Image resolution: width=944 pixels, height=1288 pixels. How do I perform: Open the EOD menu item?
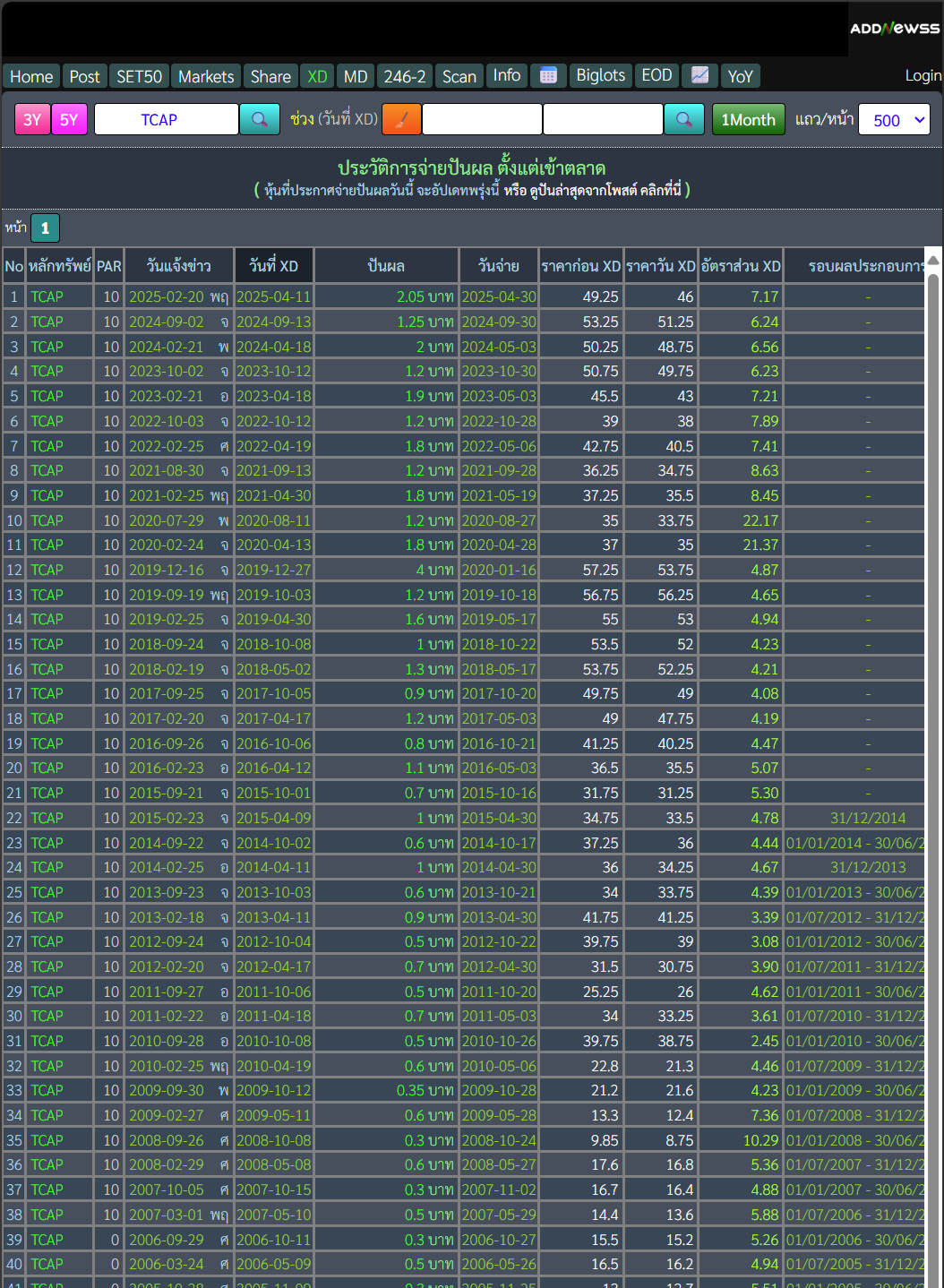[x=657, y=76]
